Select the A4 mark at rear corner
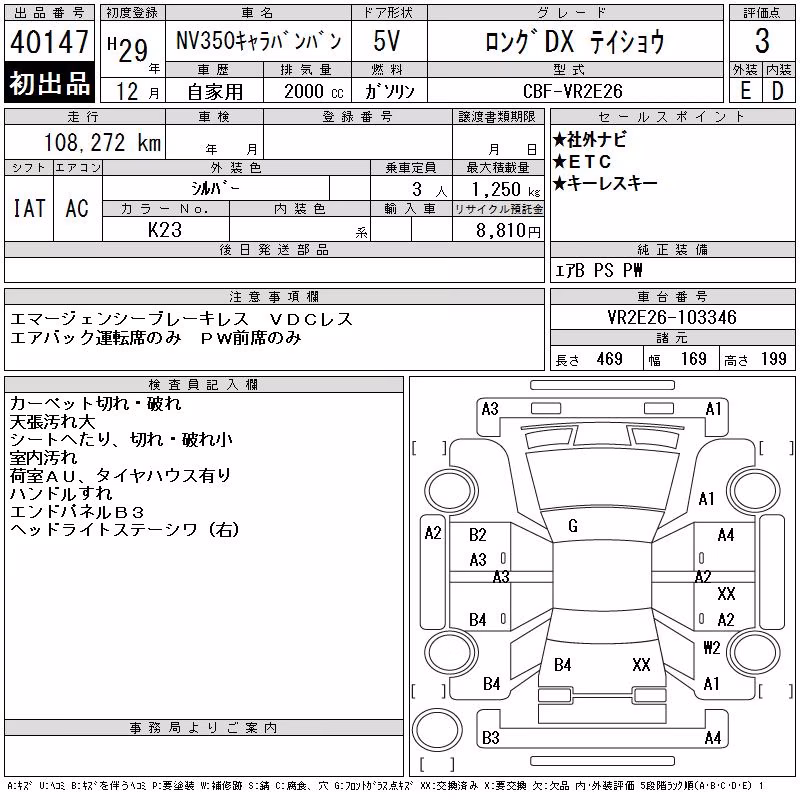800x800 pixels. 713,738
